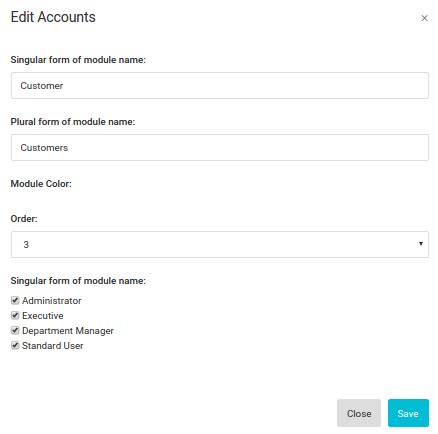The height and width of the screenshot is (434, 438).
Task: Toggle the Executive checkbox
Action: tap(15, 315)
